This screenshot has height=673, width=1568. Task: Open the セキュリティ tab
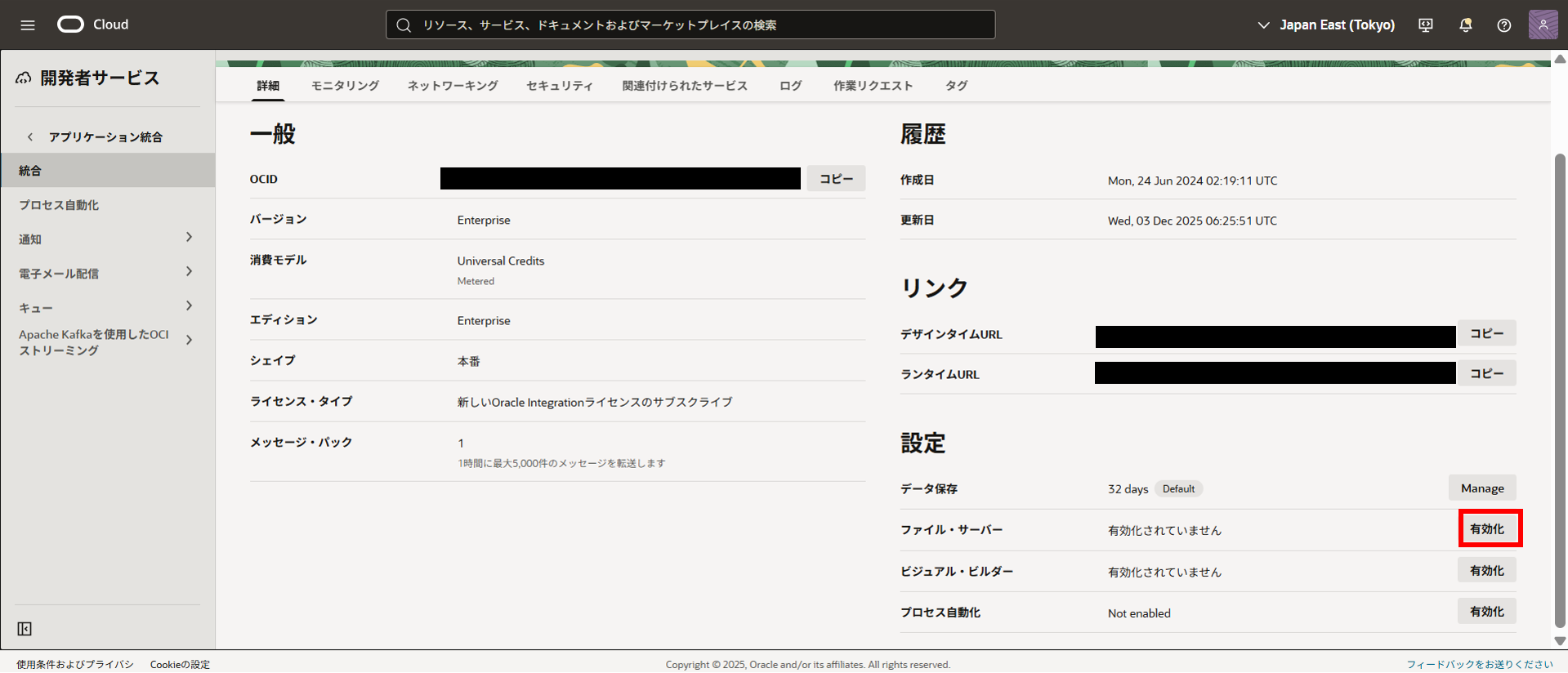[560, 86]
